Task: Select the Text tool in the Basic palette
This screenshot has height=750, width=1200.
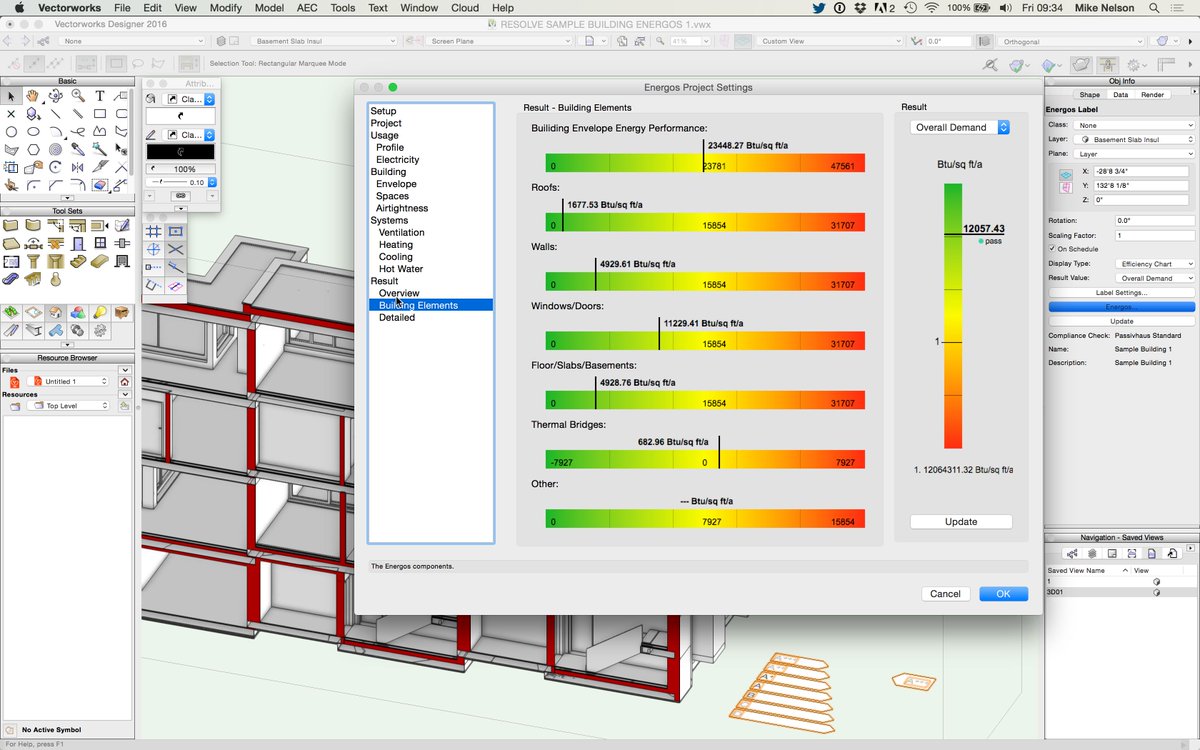Action: tap(100, 96)
